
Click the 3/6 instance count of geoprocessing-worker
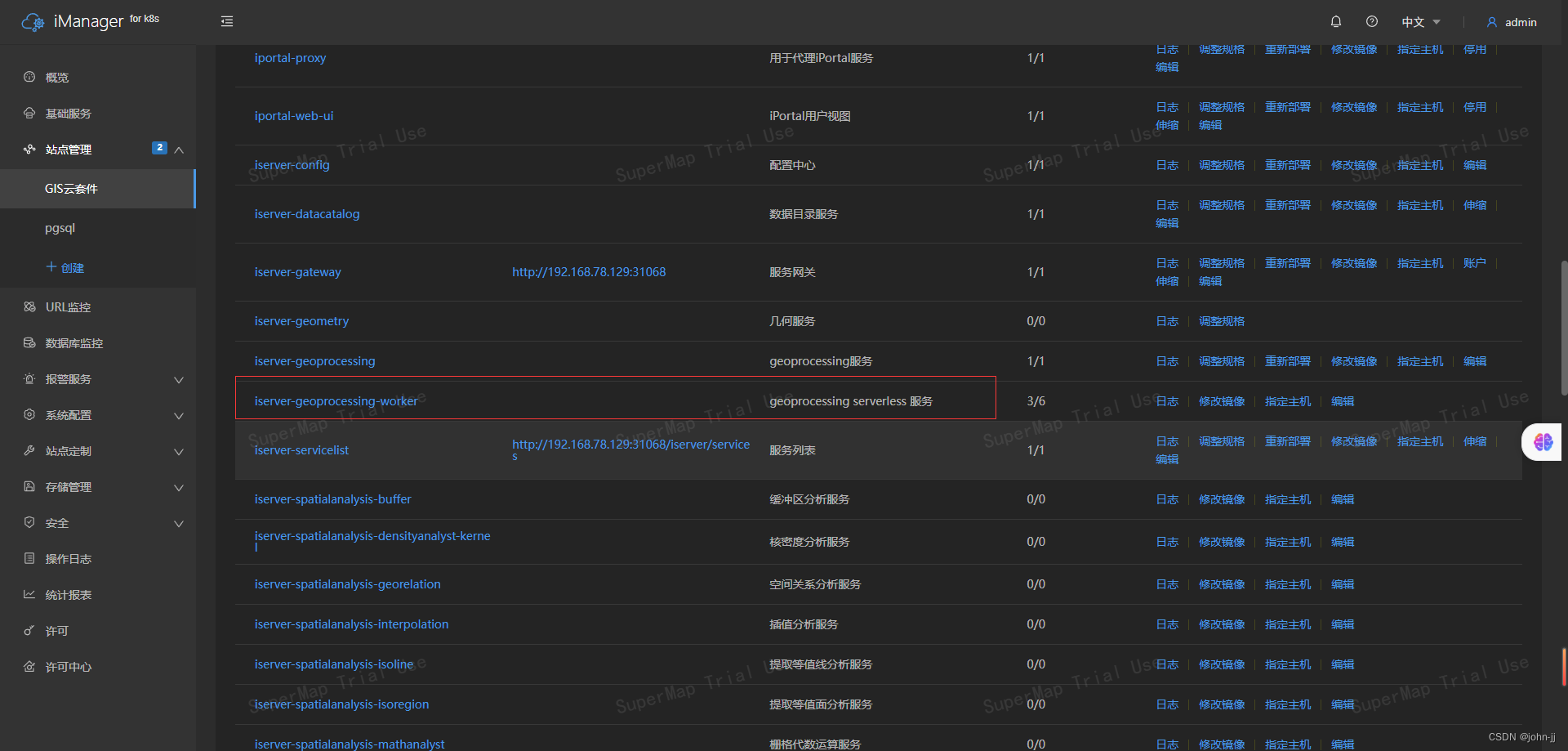[x=1036, y=401]
